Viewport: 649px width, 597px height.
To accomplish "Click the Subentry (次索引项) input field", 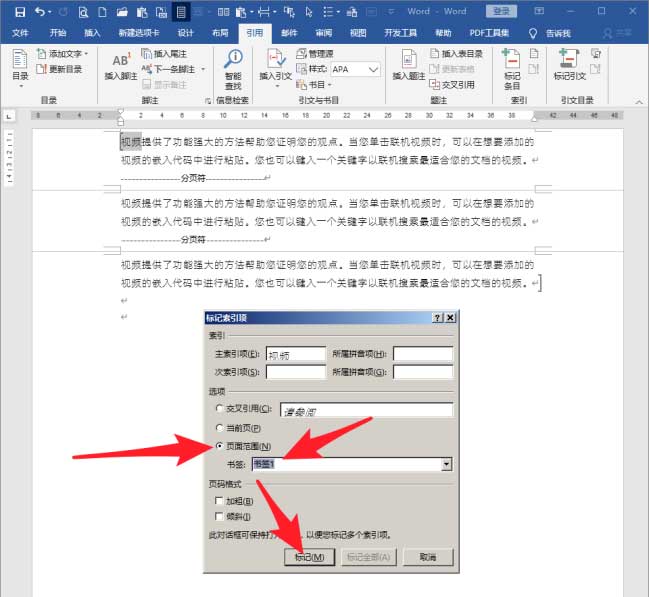I will [x=296, y=372].
